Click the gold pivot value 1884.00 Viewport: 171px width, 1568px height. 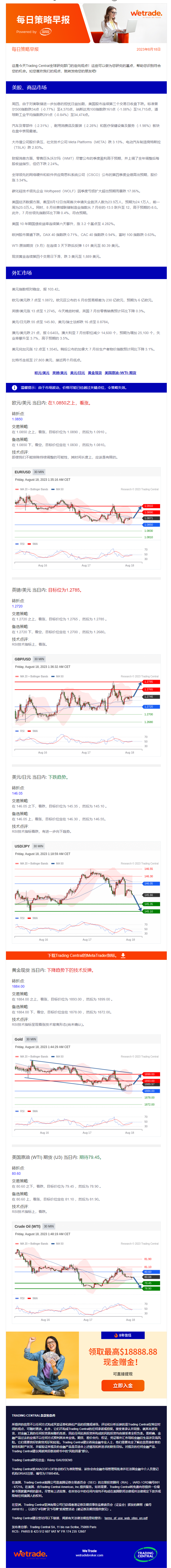[x=18, y=986]
